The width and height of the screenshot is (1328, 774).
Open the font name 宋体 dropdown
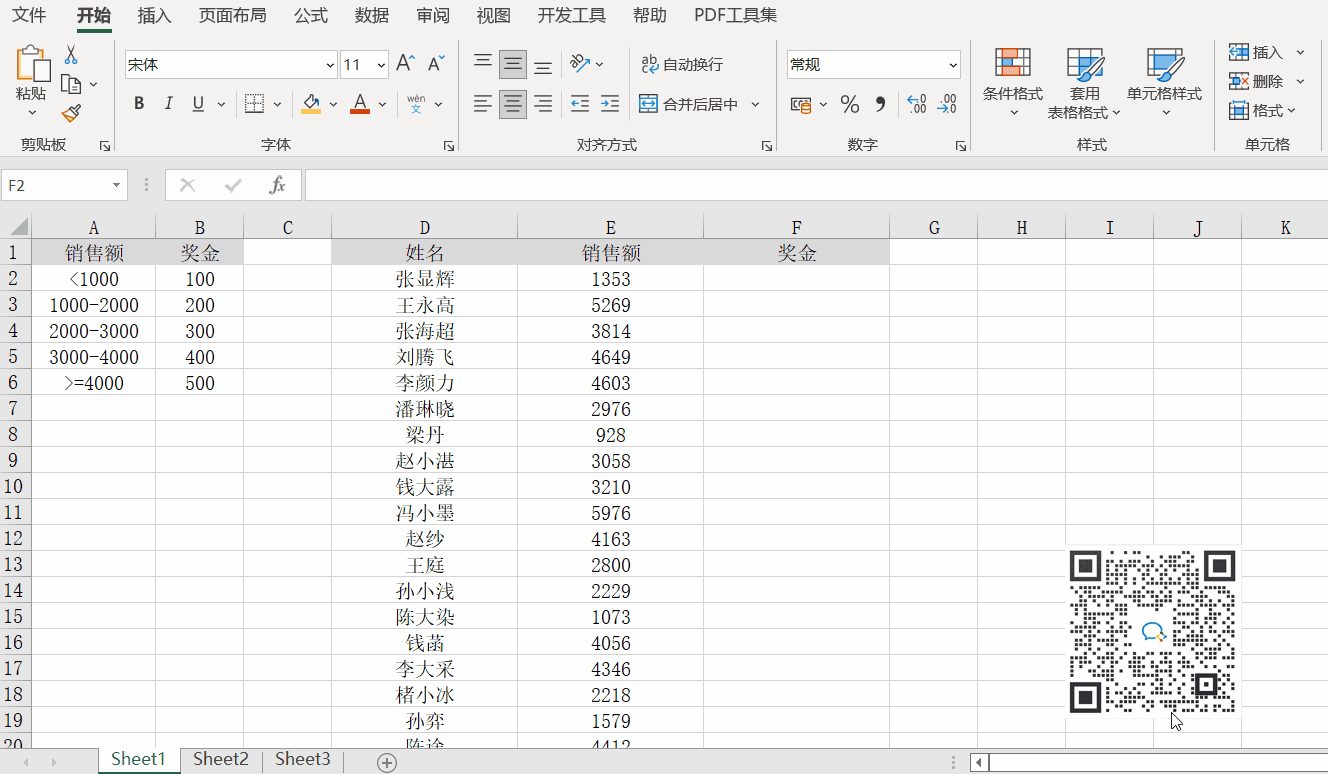click(331, 65)
